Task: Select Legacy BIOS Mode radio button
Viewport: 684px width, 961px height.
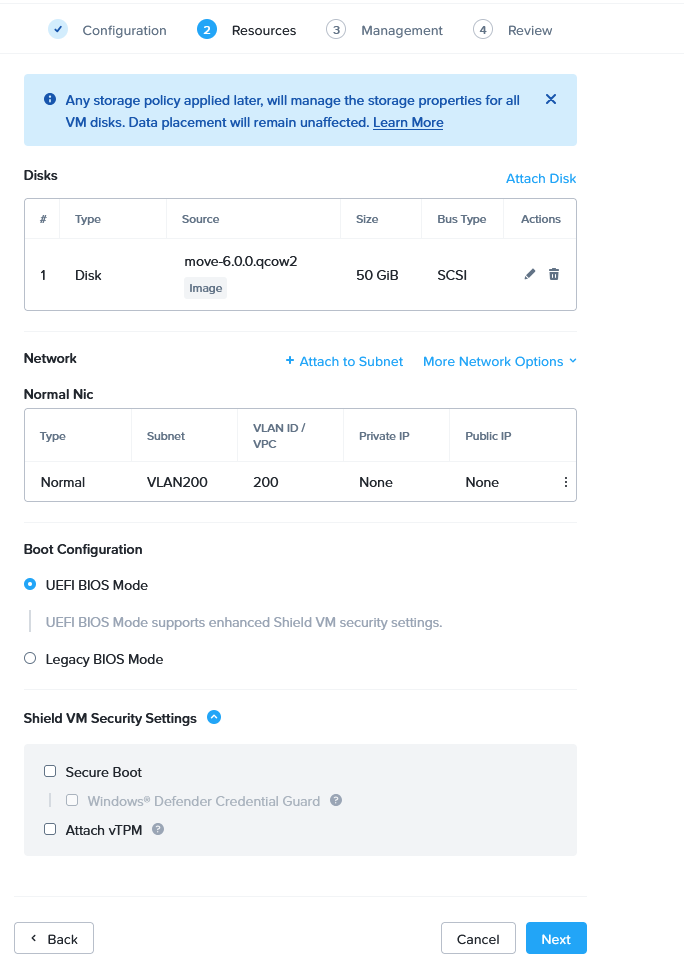Action: pyautogui.click(x=30, y=659)
